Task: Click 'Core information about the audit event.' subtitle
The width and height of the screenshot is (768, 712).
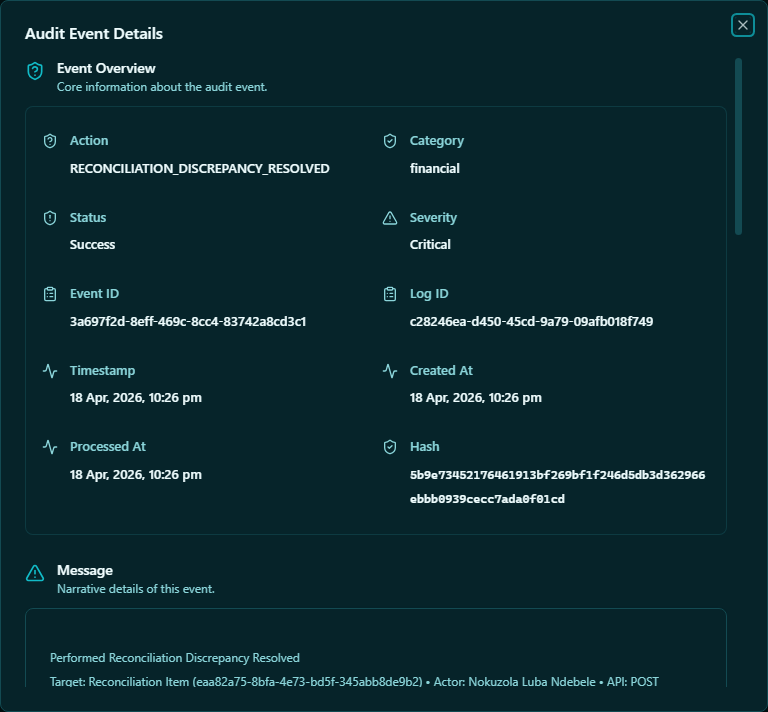Action: pos(162,87)
